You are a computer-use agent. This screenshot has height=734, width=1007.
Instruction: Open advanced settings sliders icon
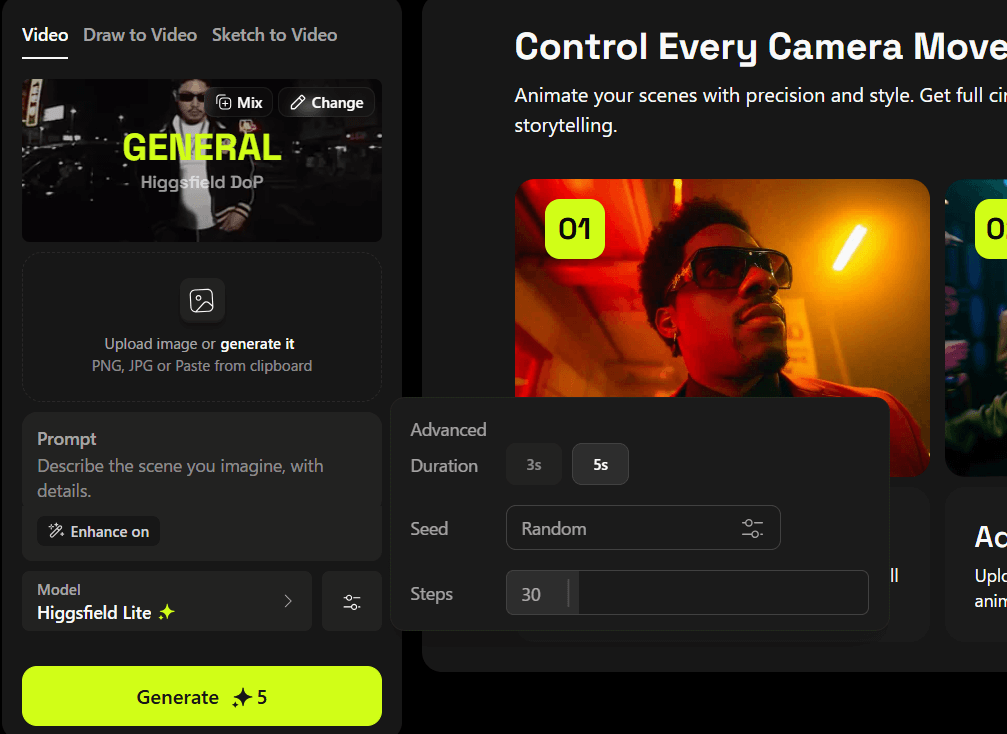(352, 602)
